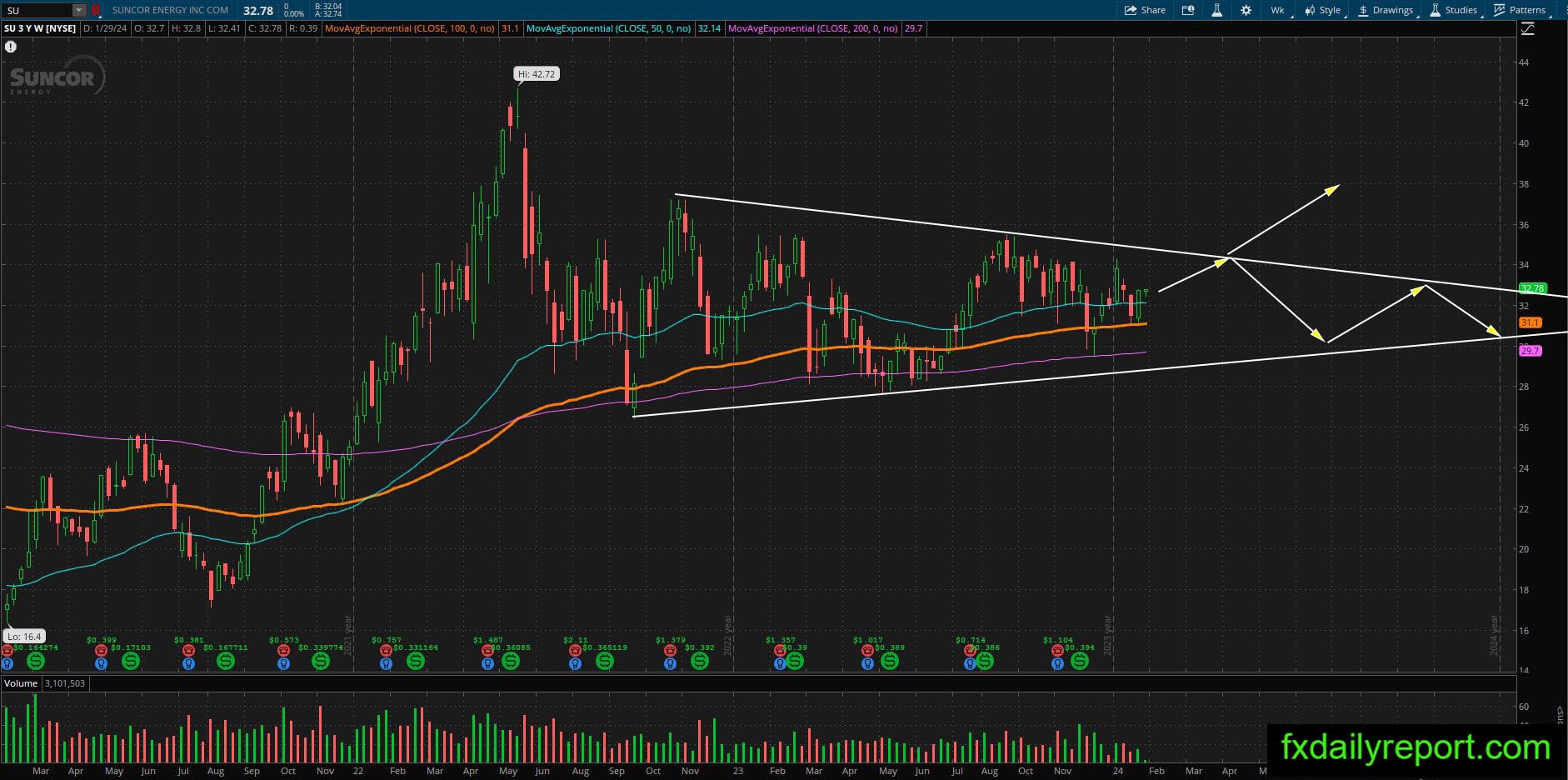Click the 200 EMA value 29.7 in header

pos(913,28)
